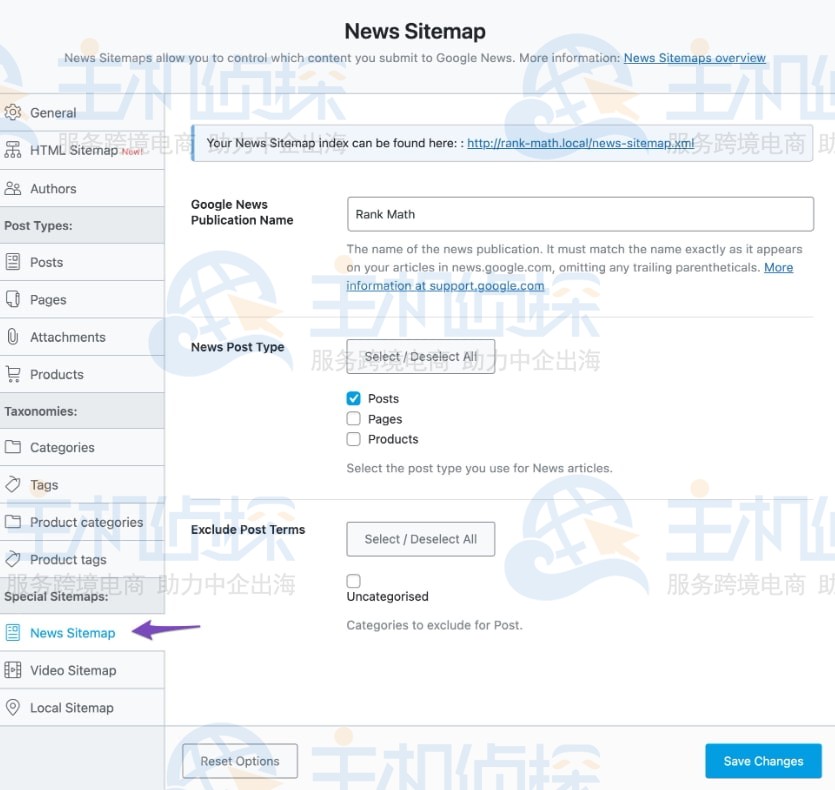The image size is (835, 790).
Task: Open Select / Deselect All for News Post Type
Action: point(420,356)
